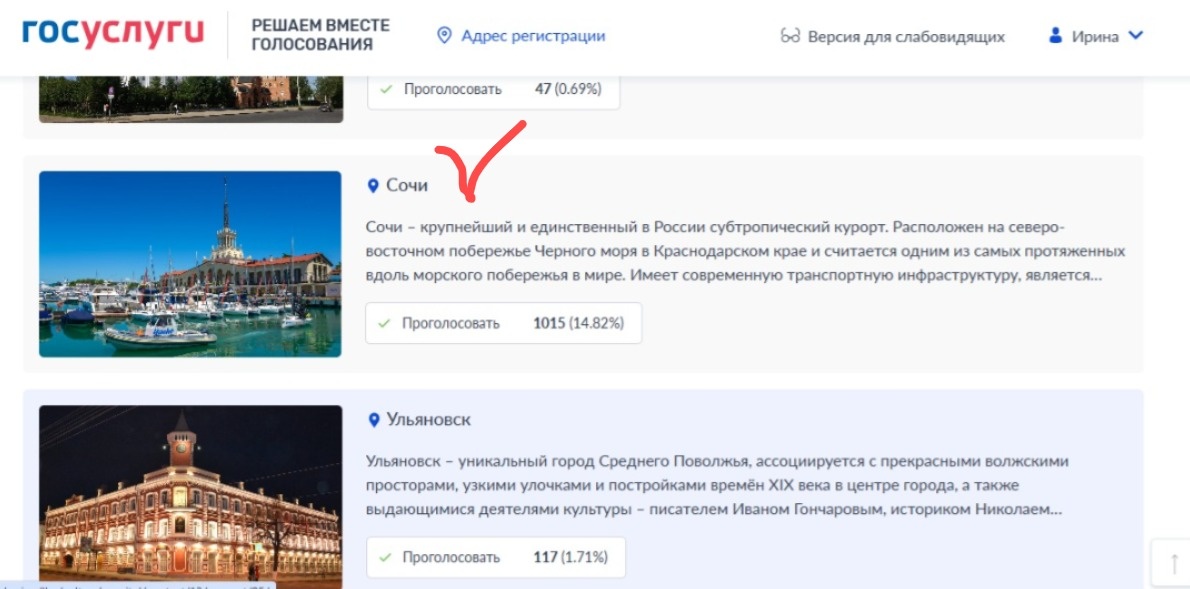This screenshot has width=1190, height=589.
Task: Click the Ульяновск description paragraph text
Action: (718, 486)
